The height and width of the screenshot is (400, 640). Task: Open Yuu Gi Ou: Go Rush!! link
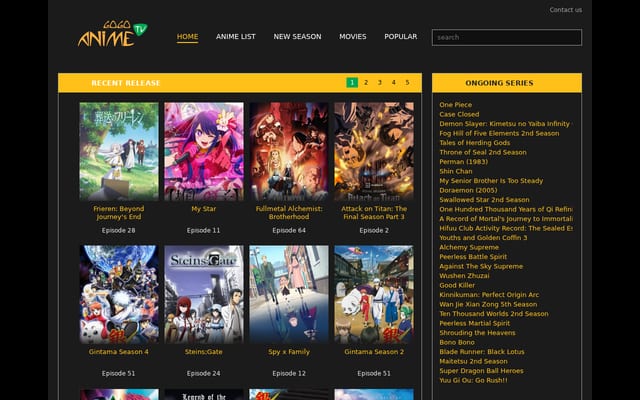473,380
